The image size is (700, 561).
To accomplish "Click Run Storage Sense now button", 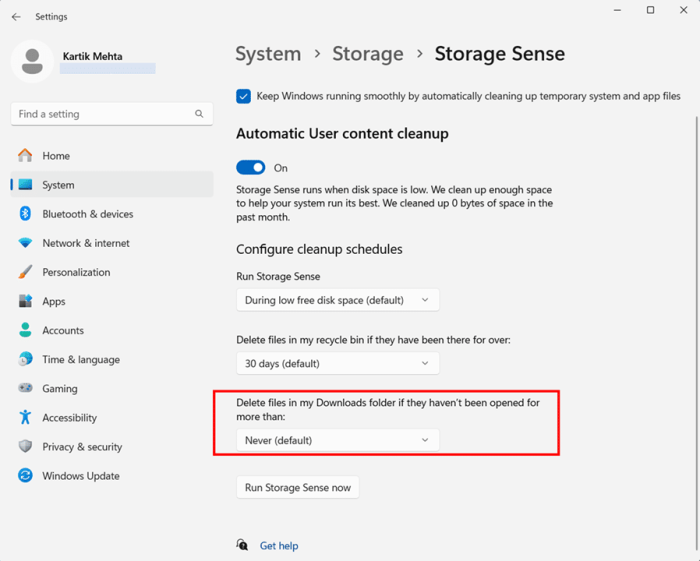I will coord(298,487).
